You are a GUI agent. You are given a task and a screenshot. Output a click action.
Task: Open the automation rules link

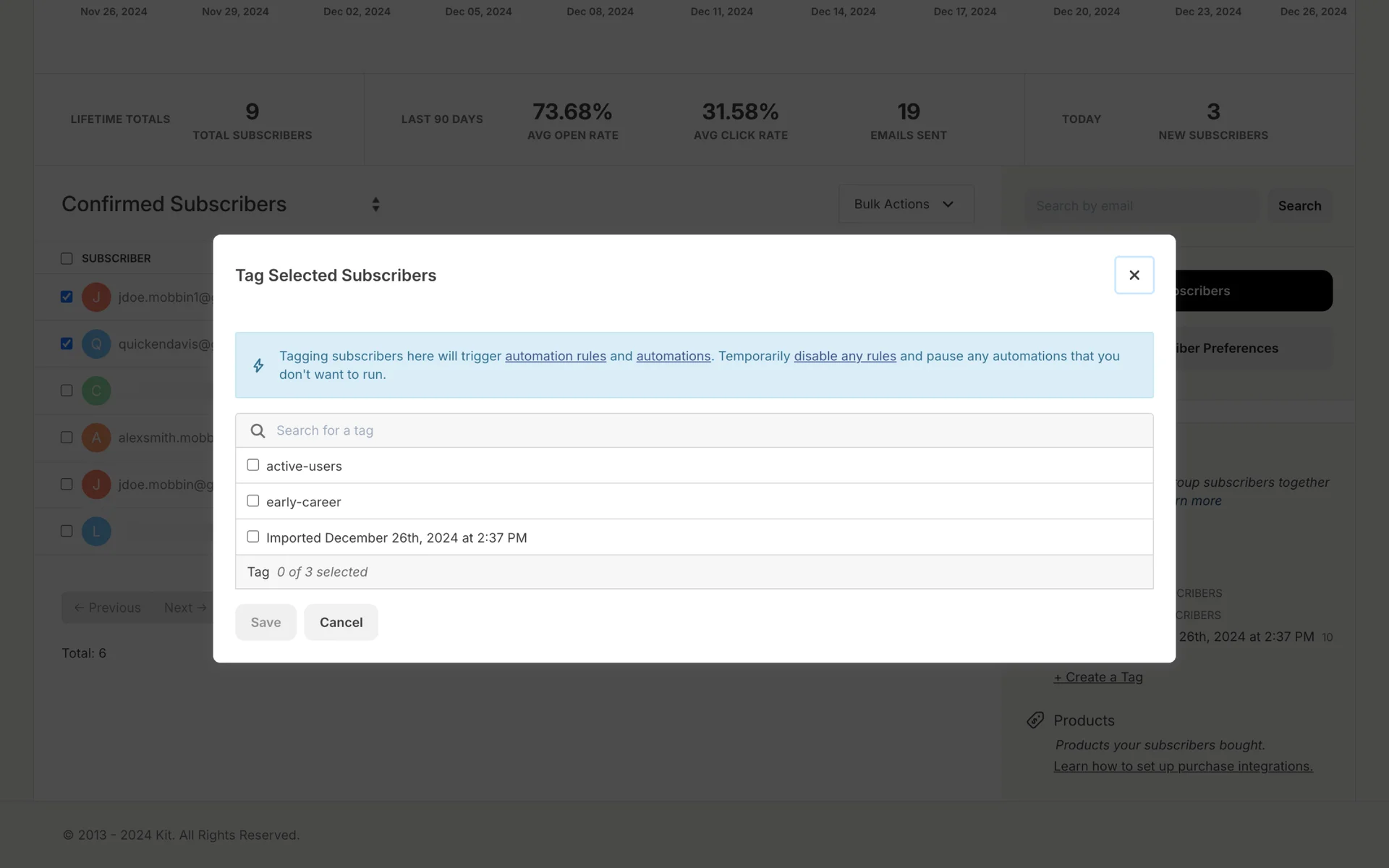pos(555,356)
